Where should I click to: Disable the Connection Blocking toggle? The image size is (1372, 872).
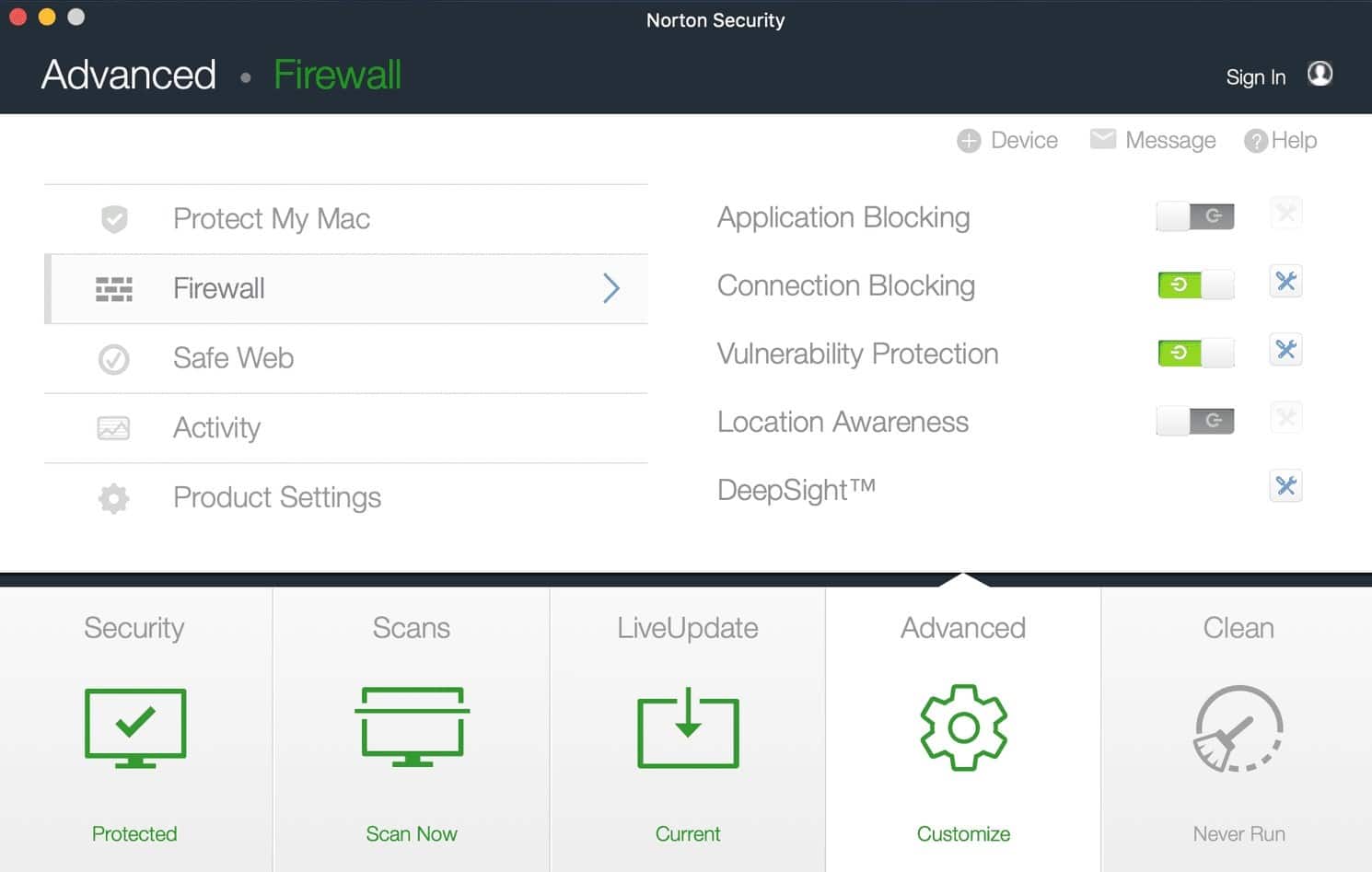tap(1195, 285)
